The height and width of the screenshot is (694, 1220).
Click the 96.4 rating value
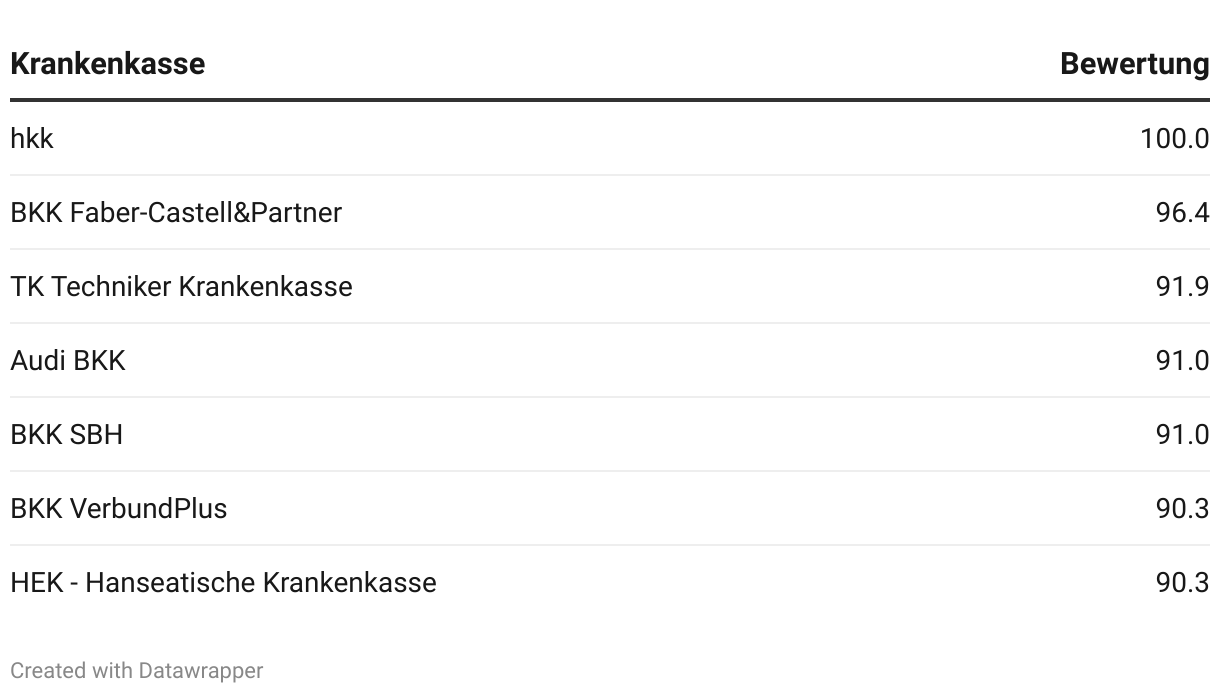(x=1182, y=213)
